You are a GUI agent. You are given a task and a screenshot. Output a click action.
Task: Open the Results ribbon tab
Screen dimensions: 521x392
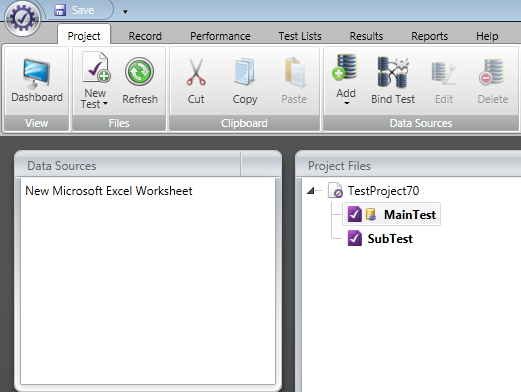click(x=366, y=36)
